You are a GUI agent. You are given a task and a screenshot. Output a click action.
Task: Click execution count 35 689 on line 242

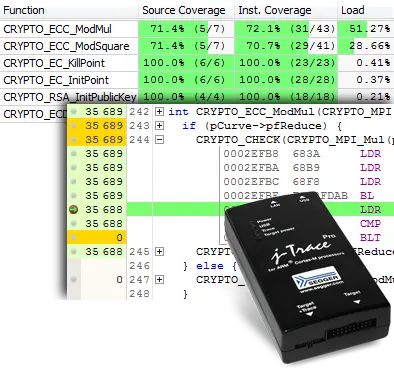(104, 112)
